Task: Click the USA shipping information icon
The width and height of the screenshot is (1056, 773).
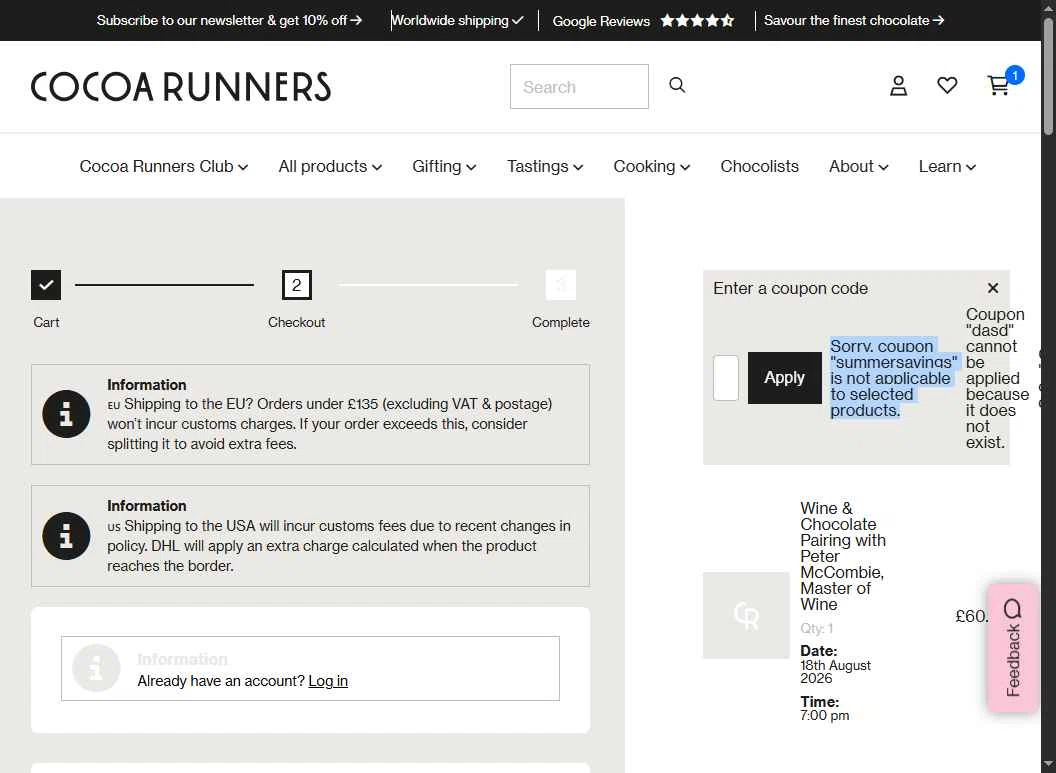Action: coord(66,536)
